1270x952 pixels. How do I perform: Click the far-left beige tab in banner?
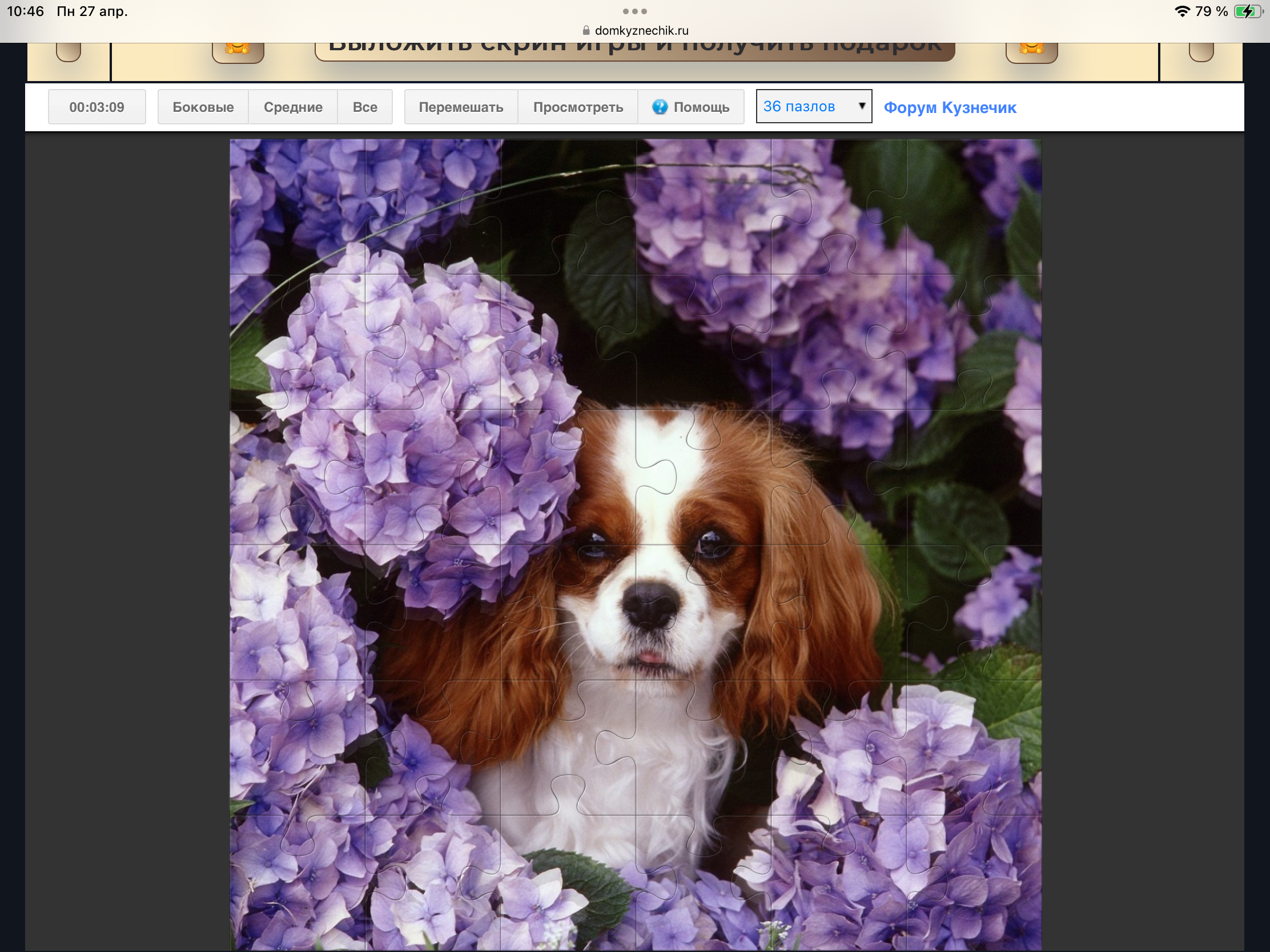click(x=69, y=52)
